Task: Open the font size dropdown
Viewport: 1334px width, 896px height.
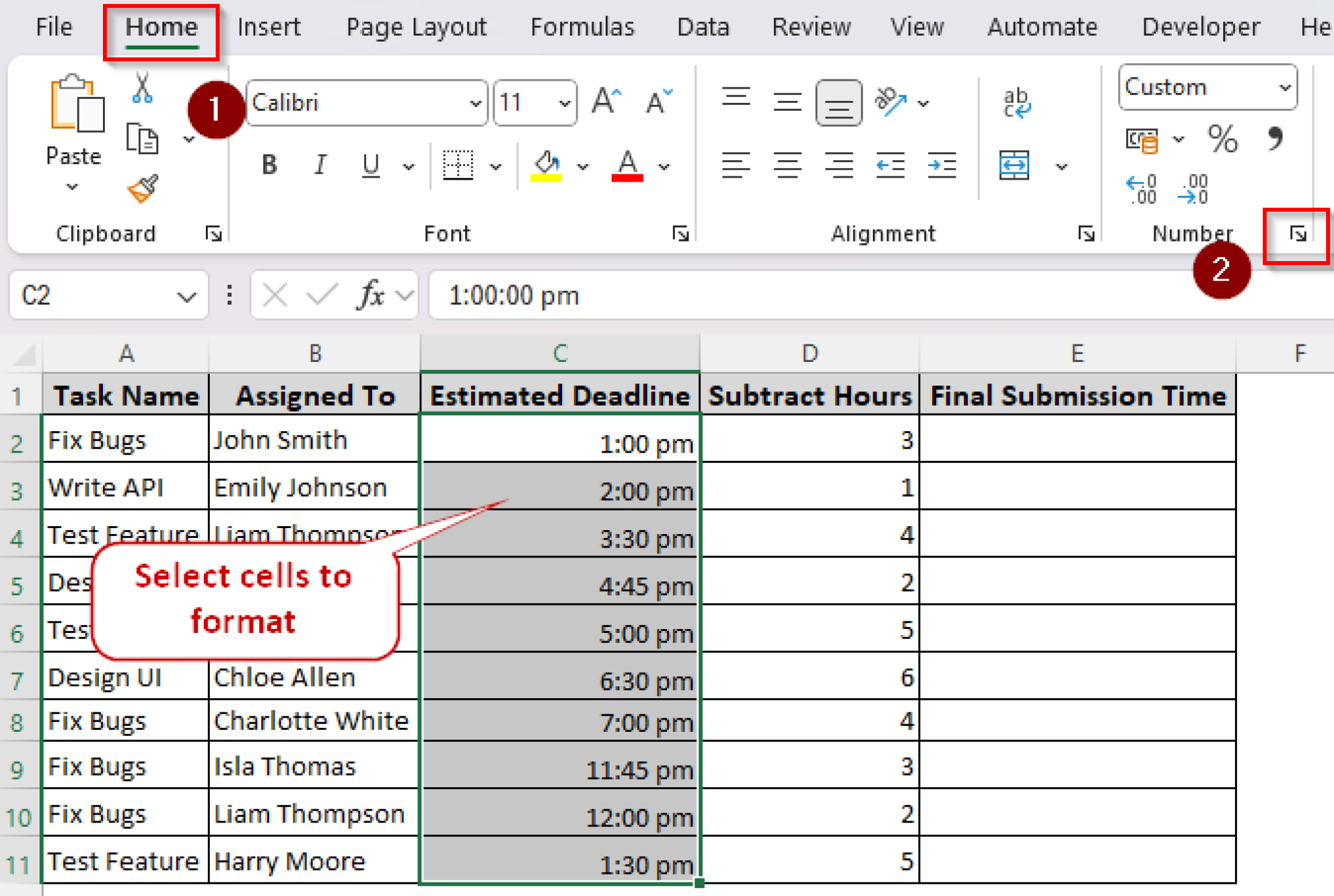Action: click(x=564, y=102)
